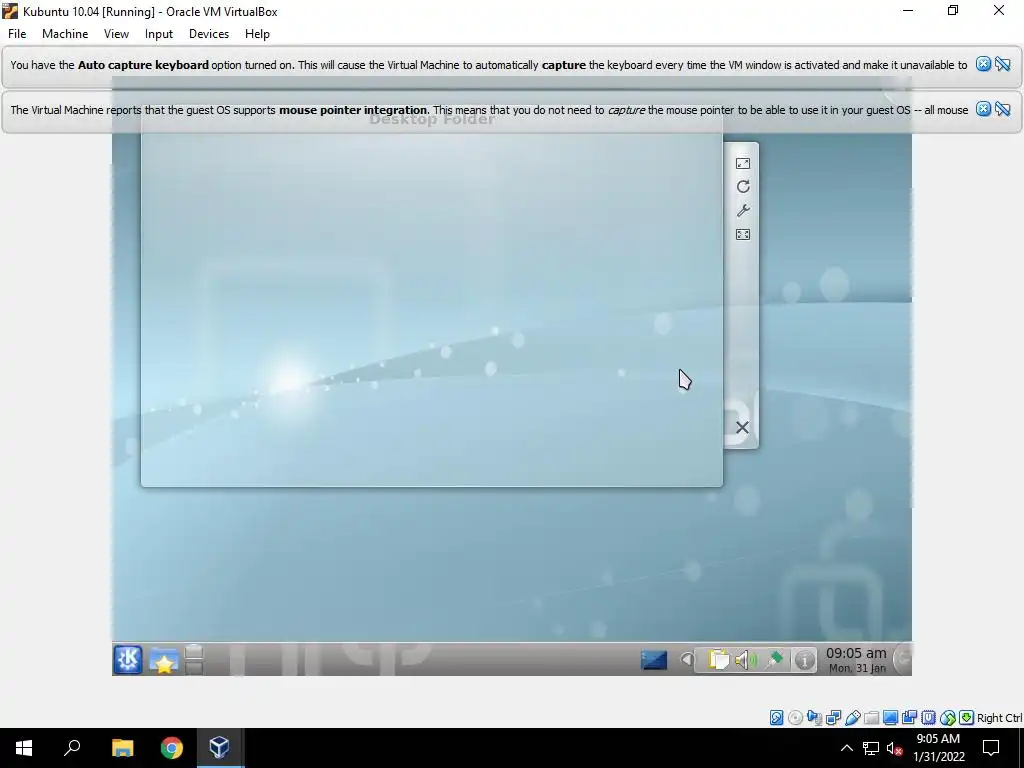Open KMix volume icon in KDE tray
The width and height of the screenshot is (1024, 768).
[745, 660]
